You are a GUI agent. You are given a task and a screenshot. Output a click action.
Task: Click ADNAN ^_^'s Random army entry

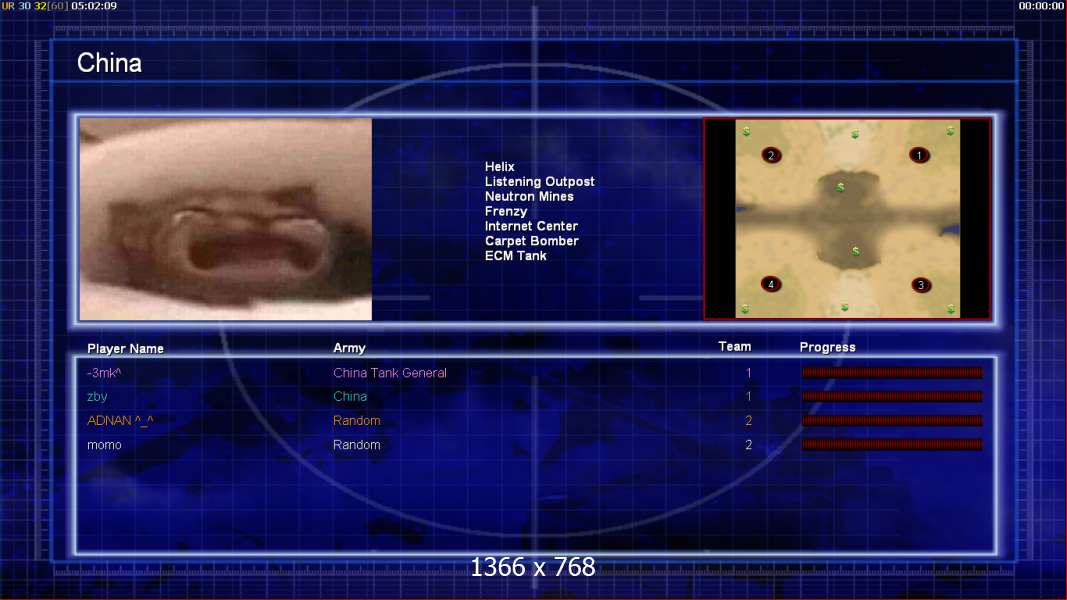(357, 420)
